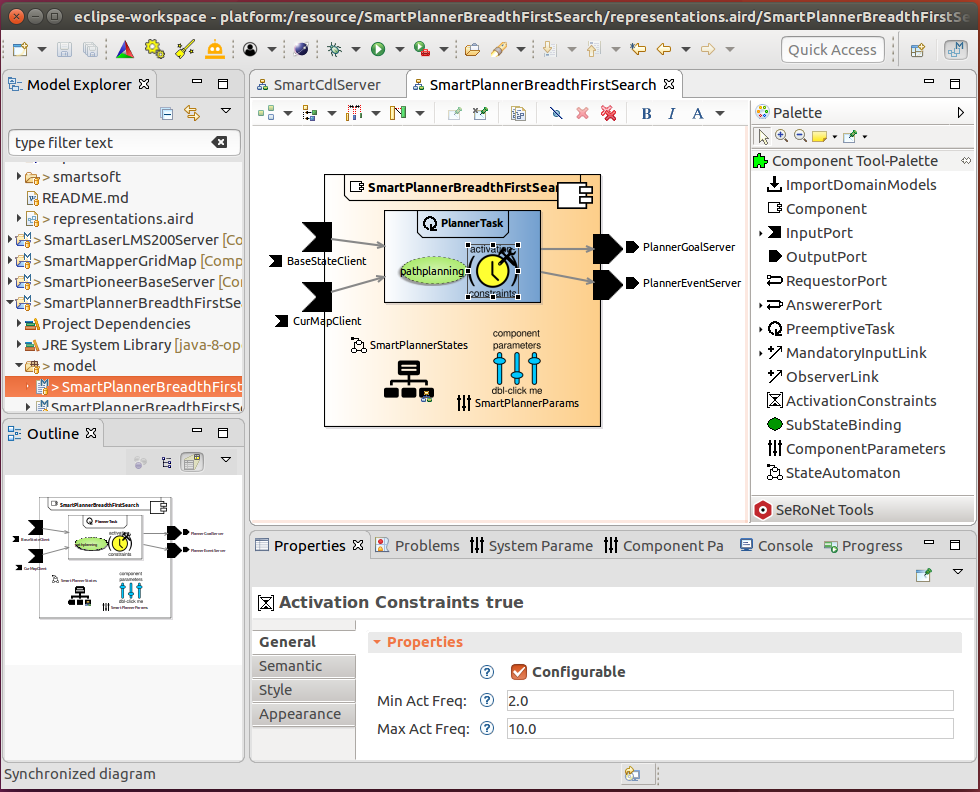The image size is (980, 792).
Task: Expand the InputPort palette group
Action: pyautogui.click(x=761, y=233)
